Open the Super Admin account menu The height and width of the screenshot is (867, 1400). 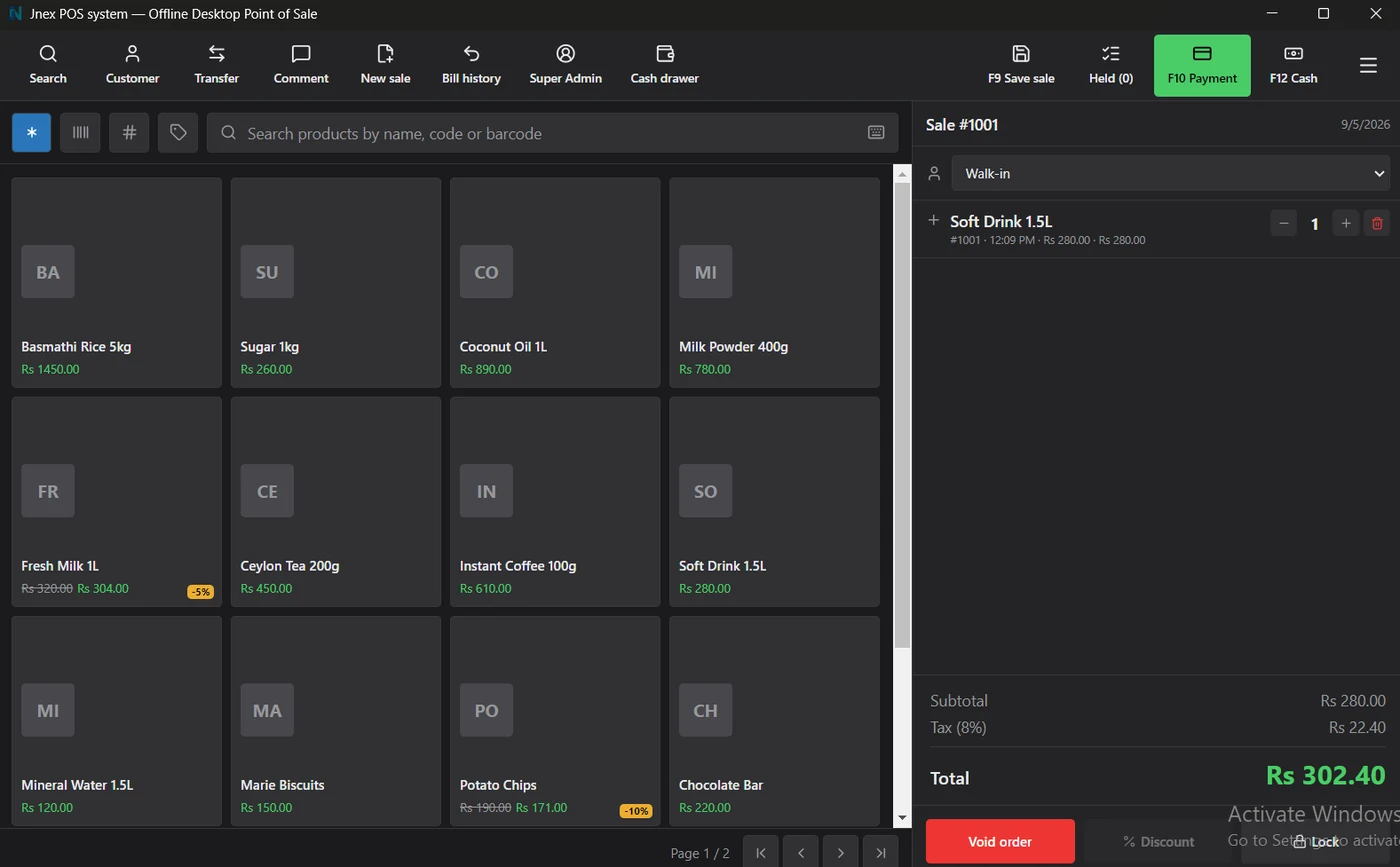point(565,65)
